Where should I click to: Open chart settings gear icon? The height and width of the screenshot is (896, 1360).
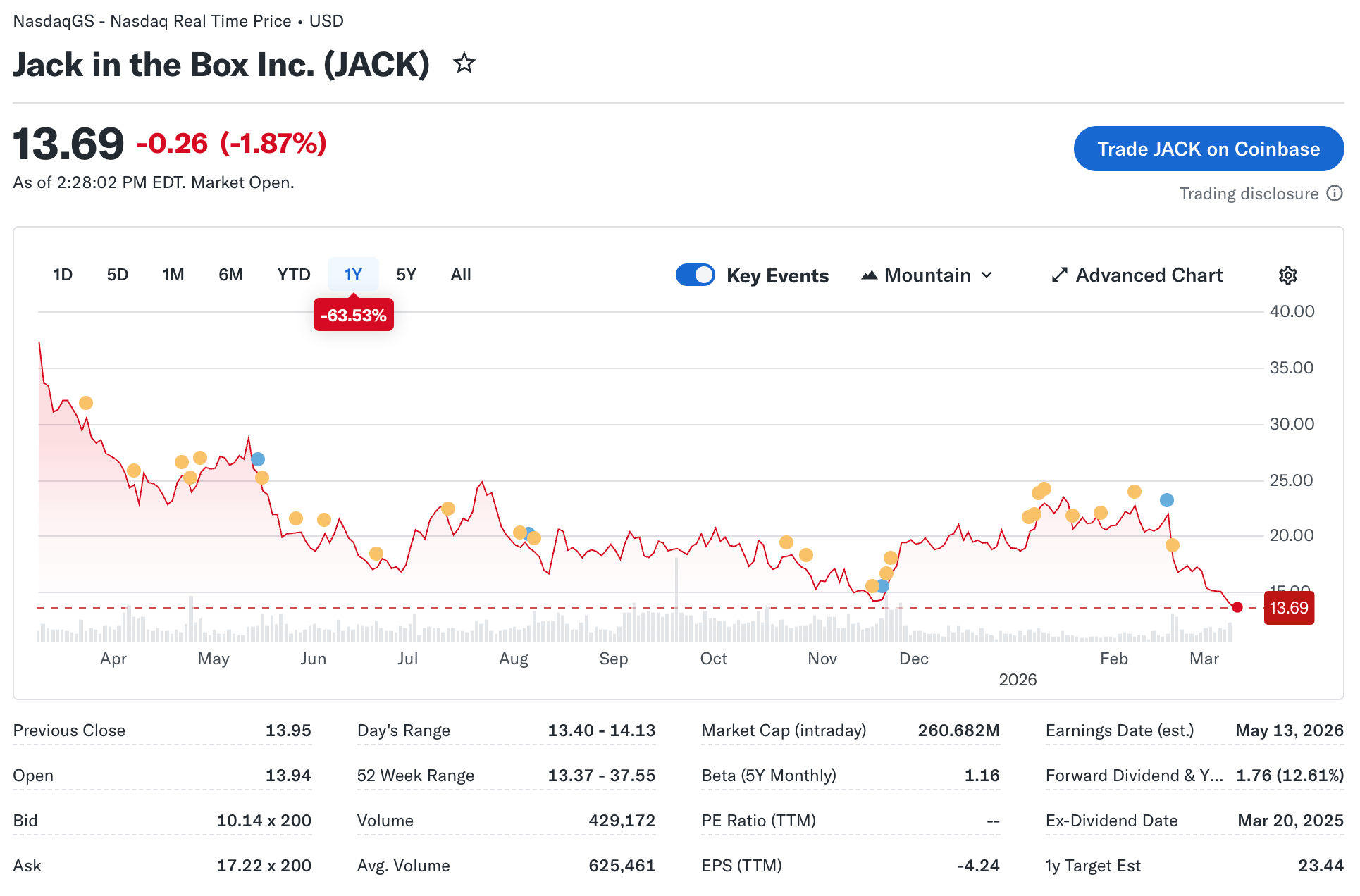tap(1287, 275)
